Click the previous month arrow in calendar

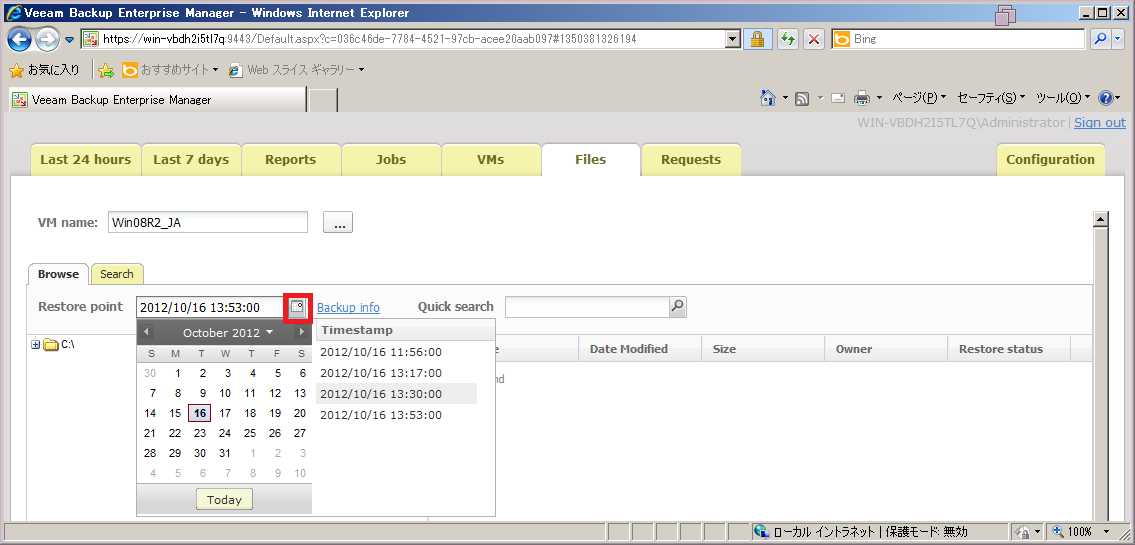(146, 332)
